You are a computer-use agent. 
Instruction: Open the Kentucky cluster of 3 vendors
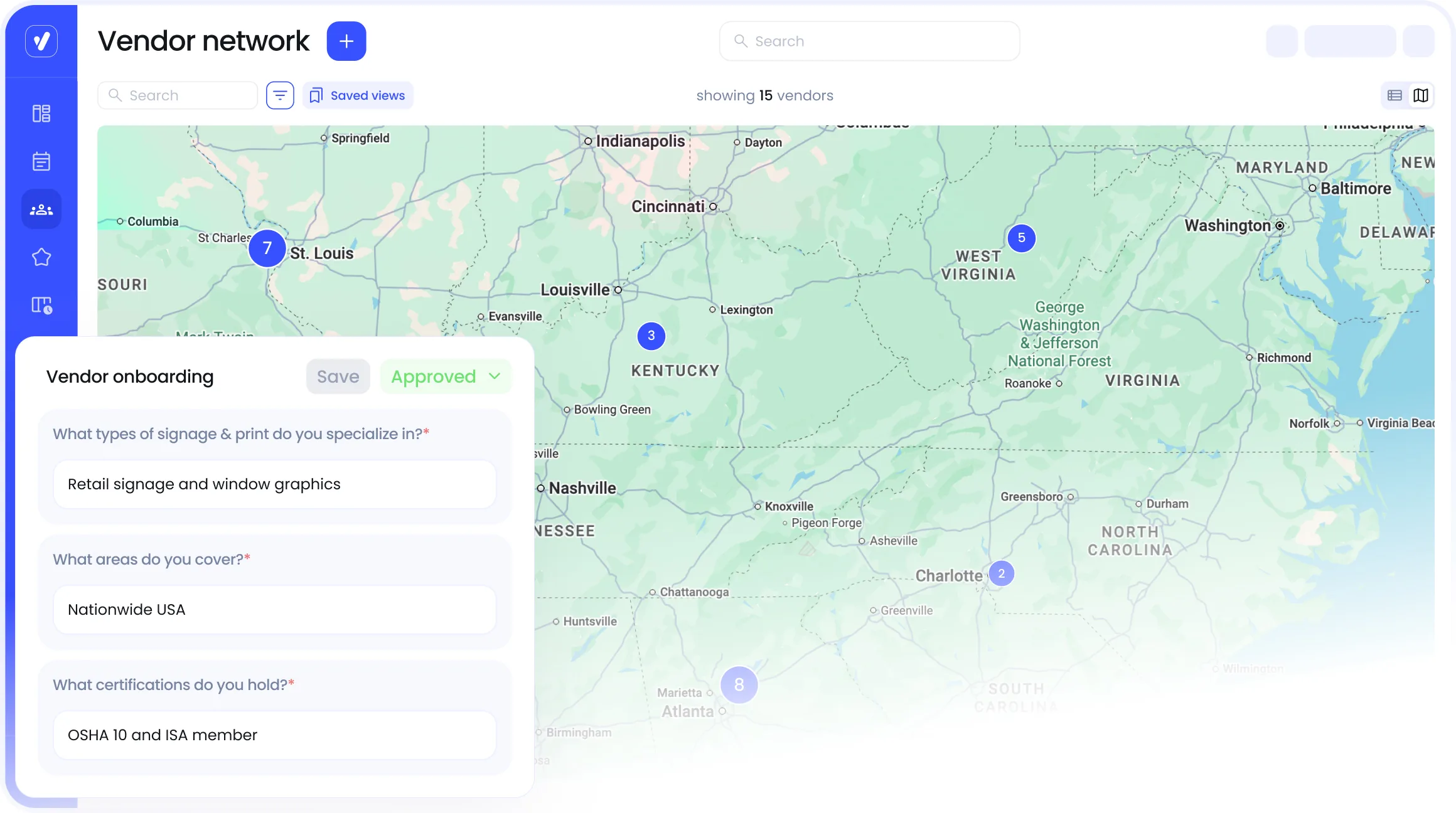tap(651, 336)
